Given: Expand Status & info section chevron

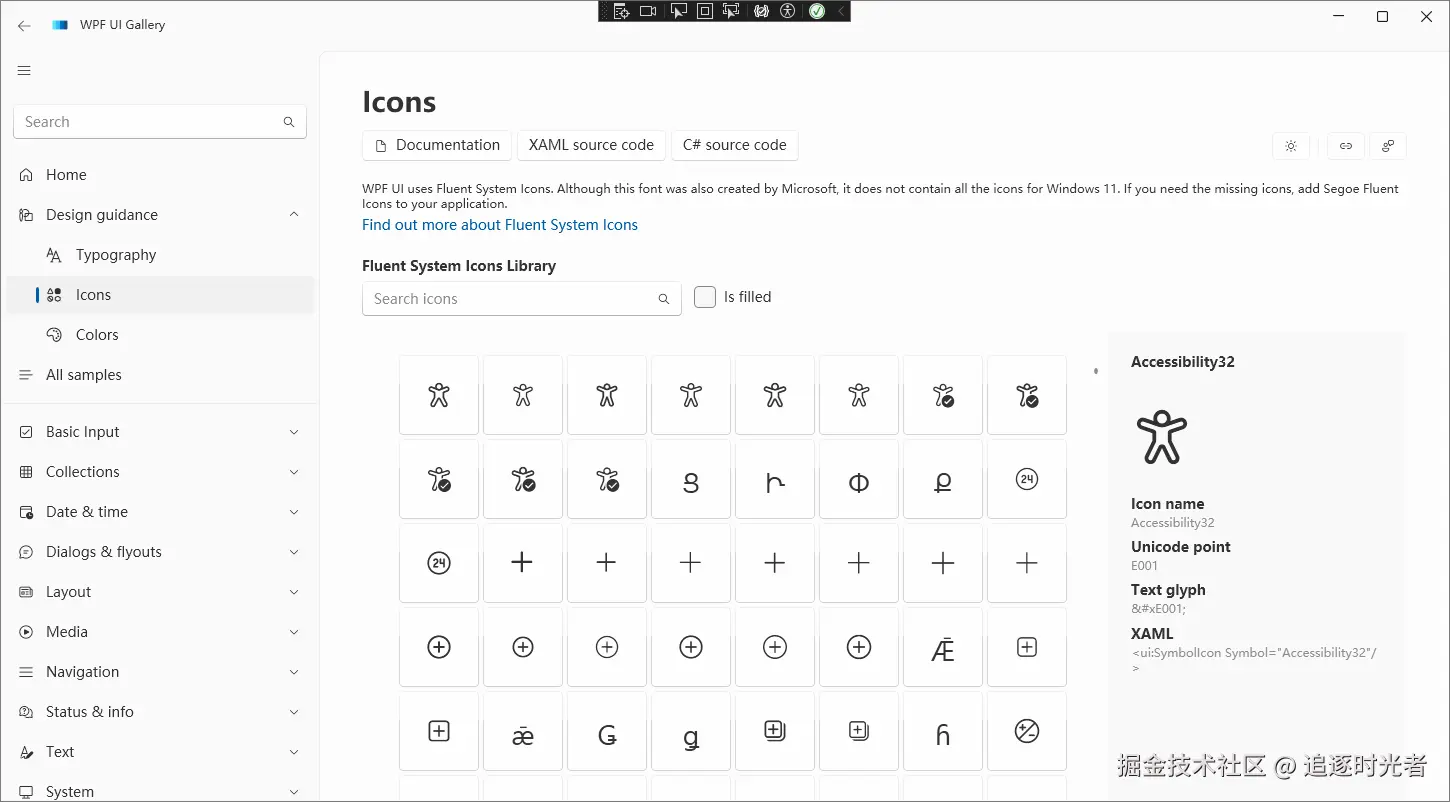Looking at the screenshot, I should (294, 712).
